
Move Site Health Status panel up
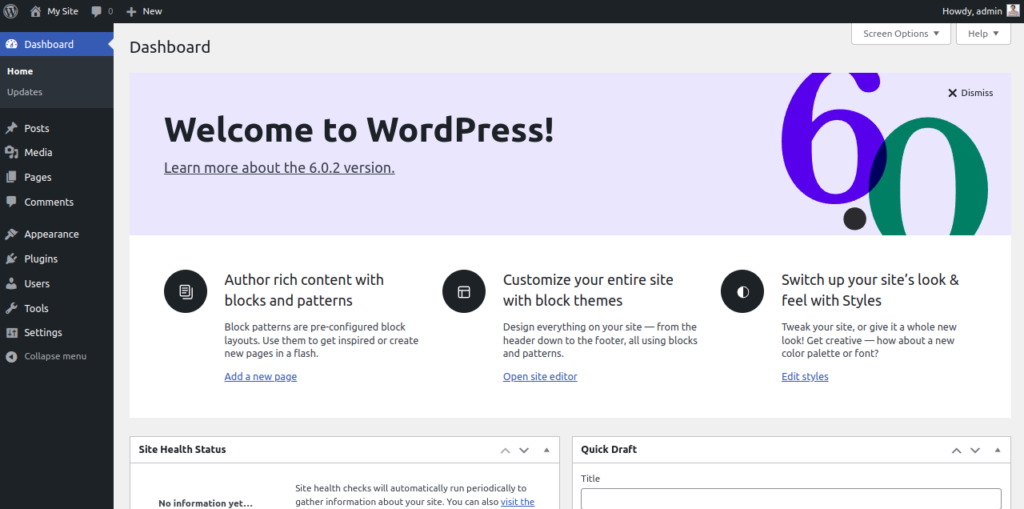point(505,450)
